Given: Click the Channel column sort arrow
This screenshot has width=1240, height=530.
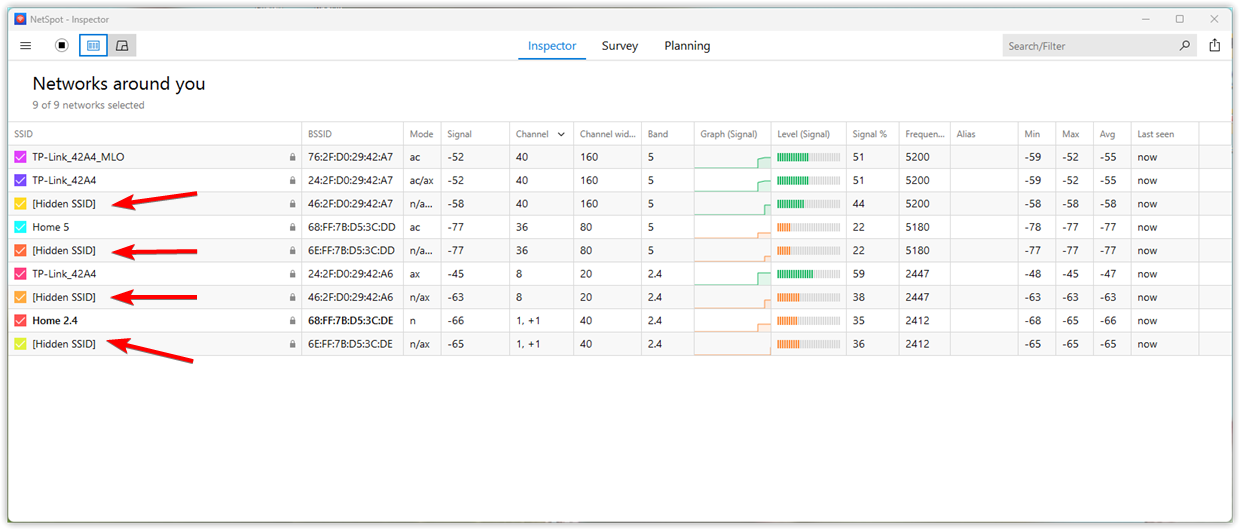Looking at the screenshot, I should point(561,134).
